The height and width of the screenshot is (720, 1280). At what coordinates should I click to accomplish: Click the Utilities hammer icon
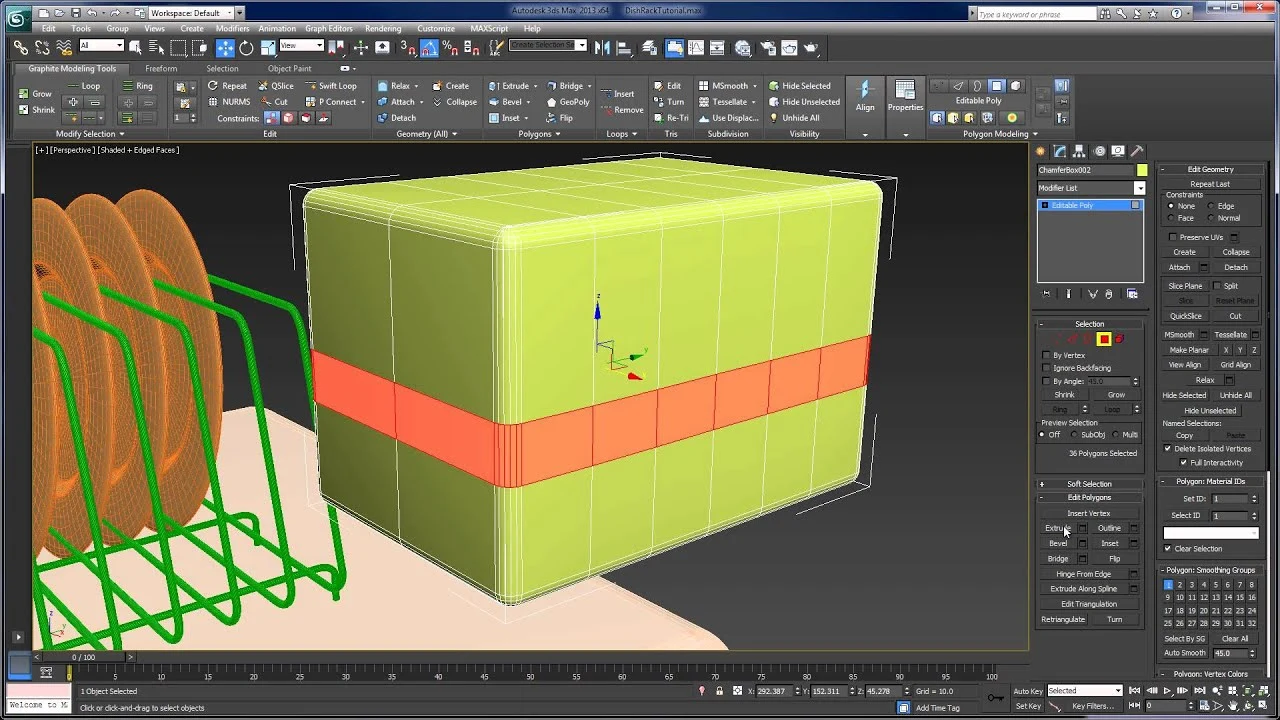click(x=1137, y=151)
